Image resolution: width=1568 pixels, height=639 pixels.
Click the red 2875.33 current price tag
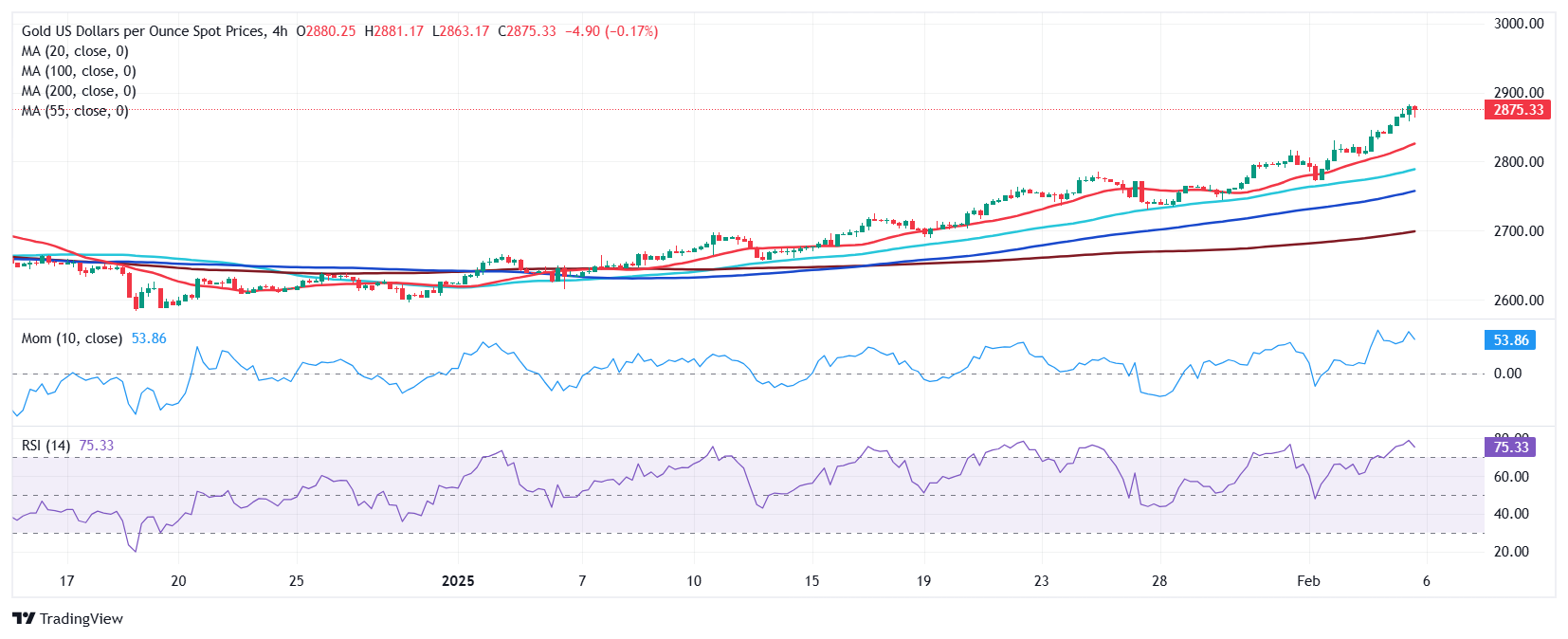(1518, 110)
